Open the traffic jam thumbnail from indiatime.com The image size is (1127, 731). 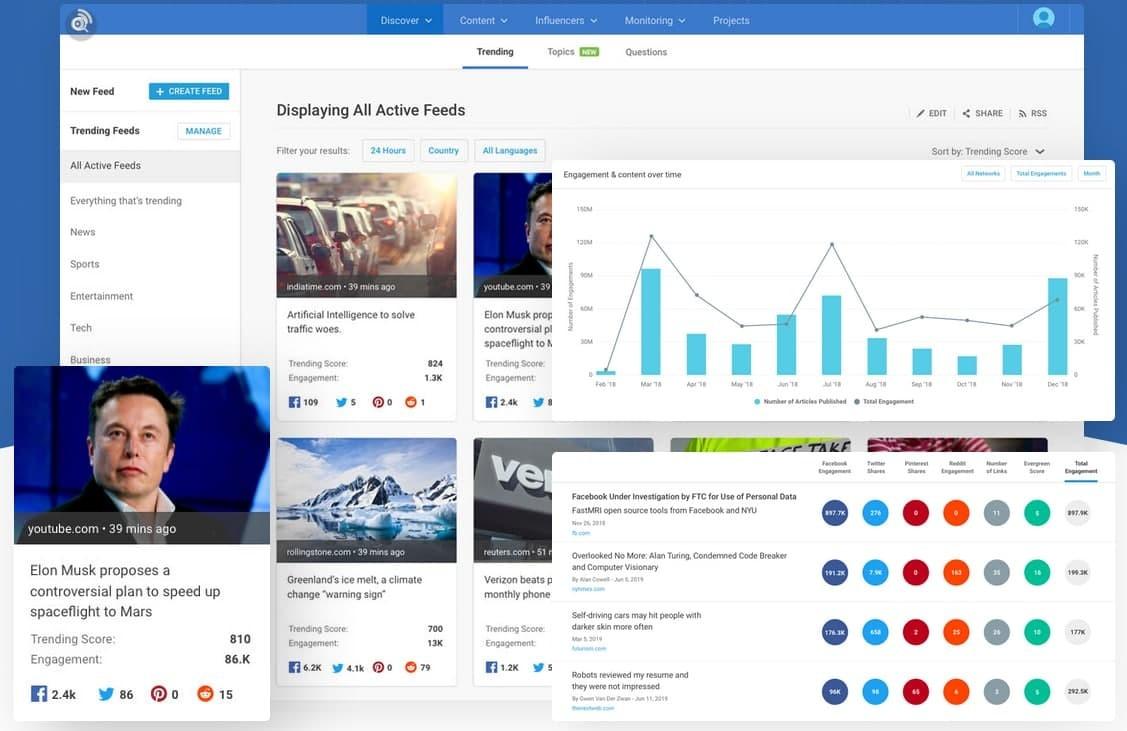coord(366,235)
